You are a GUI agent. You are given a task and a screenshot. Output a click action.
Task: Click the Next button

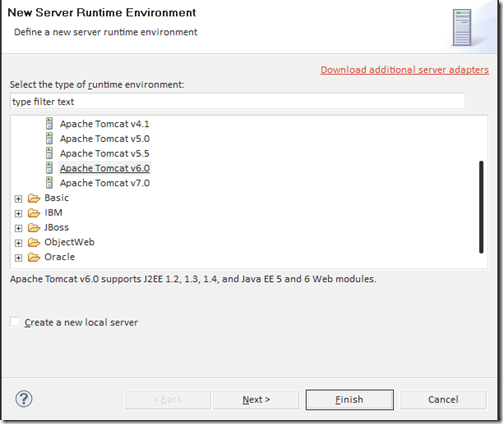(256, 399)
